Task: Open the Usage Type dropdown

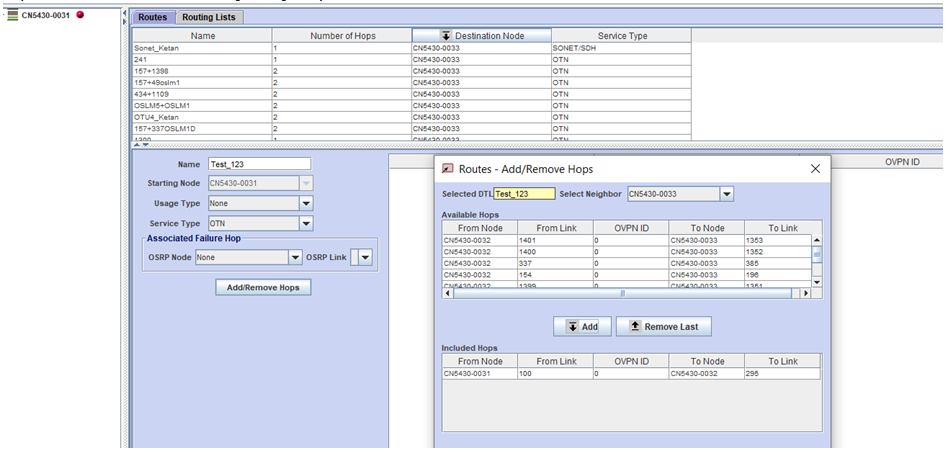Action: (306, 203)
